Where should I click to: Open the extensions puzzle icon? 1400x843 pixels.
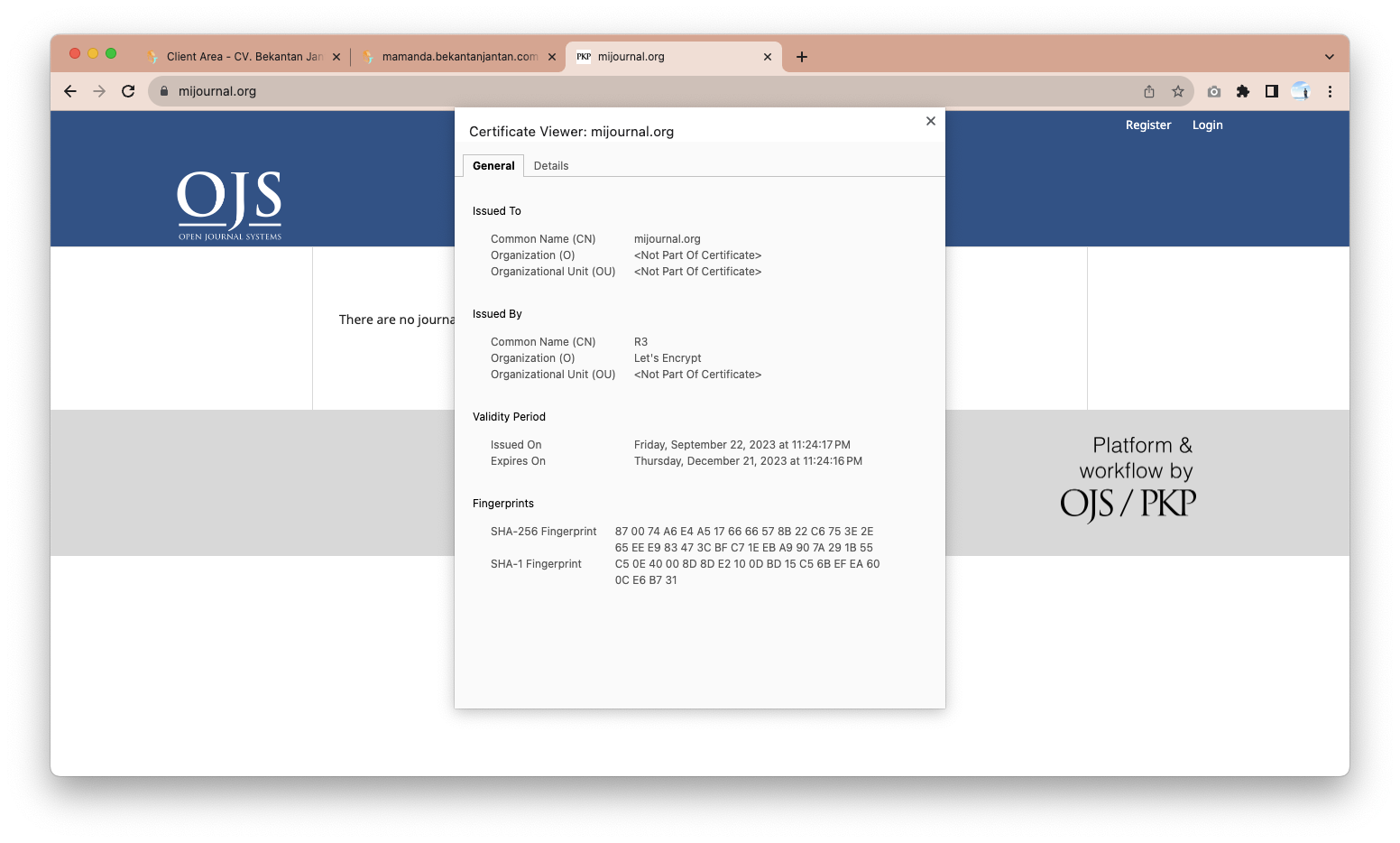(1243, 91)
